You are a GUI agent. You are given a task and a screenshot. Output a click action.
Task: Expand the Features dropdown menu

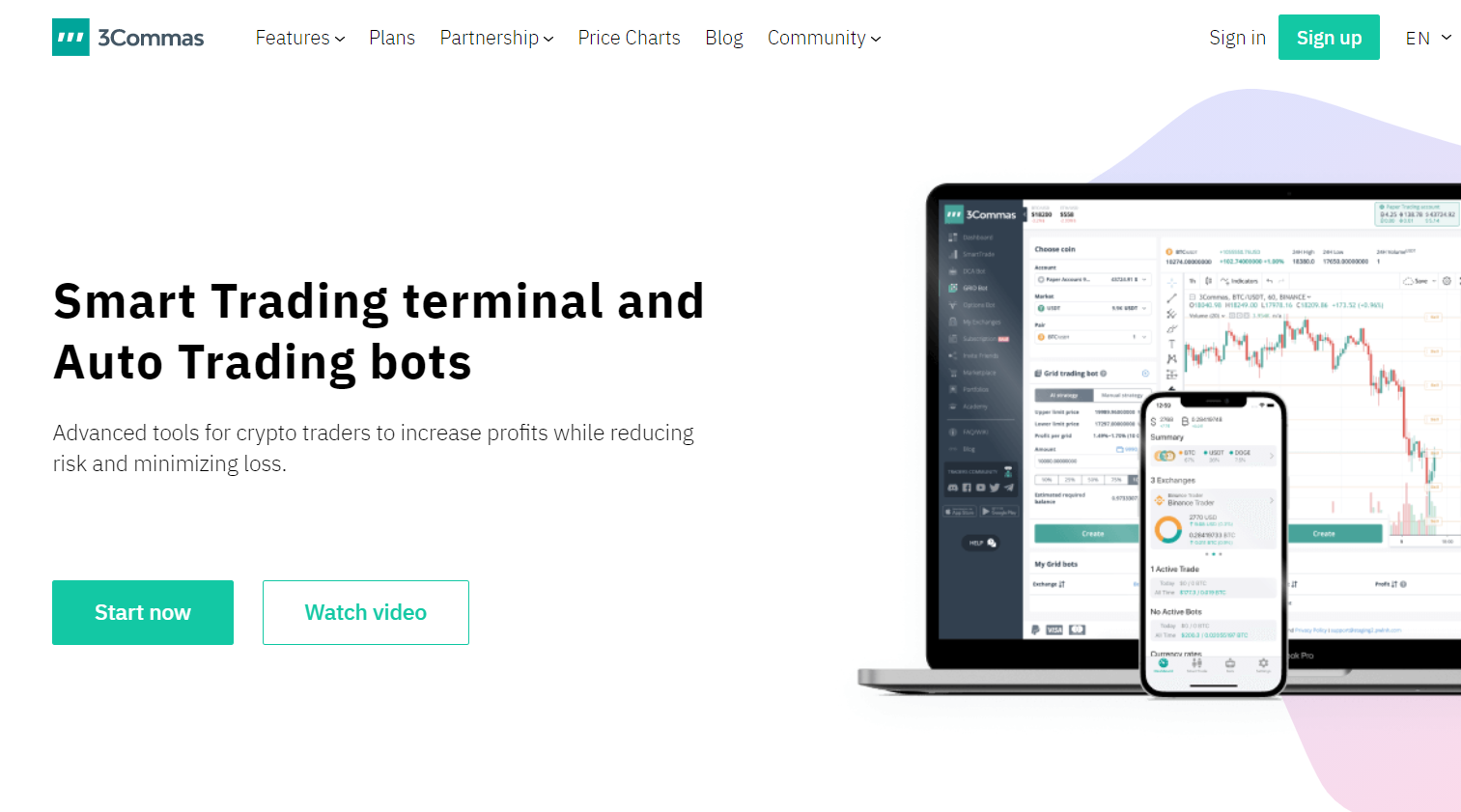coord(299,38)
